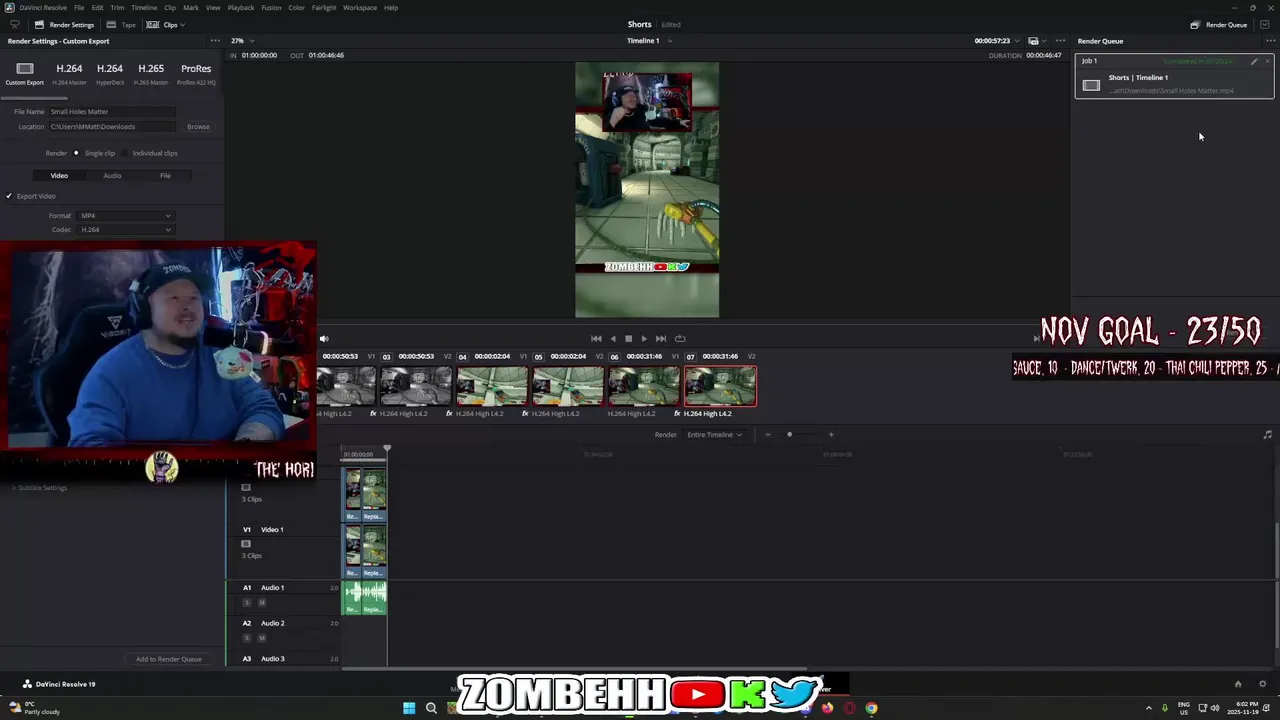1280x720 pixels.
Task: Open the Format MP4 dropdown
Action: tap(125, 216)
